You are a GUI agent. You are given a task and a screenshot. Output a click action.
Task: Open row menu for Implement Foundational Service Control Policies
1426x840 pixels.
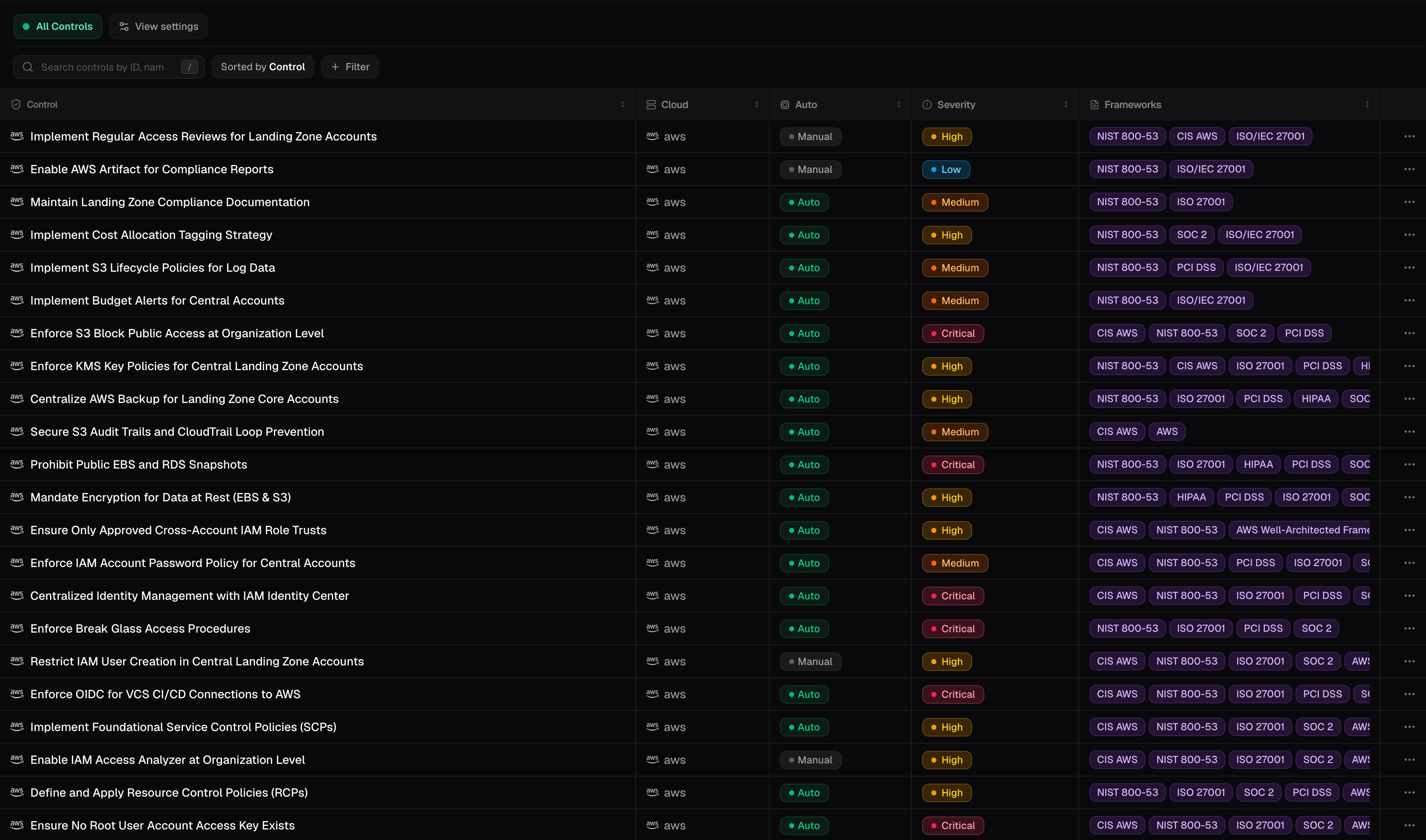tap(1409, 727)
